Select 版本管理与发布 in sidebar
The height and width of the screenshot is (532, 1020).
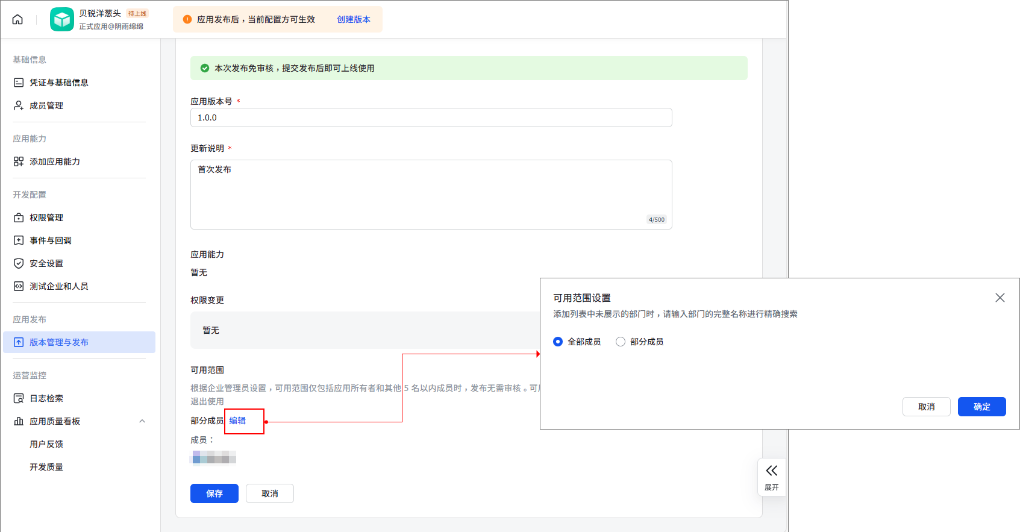tap(79, 342)
